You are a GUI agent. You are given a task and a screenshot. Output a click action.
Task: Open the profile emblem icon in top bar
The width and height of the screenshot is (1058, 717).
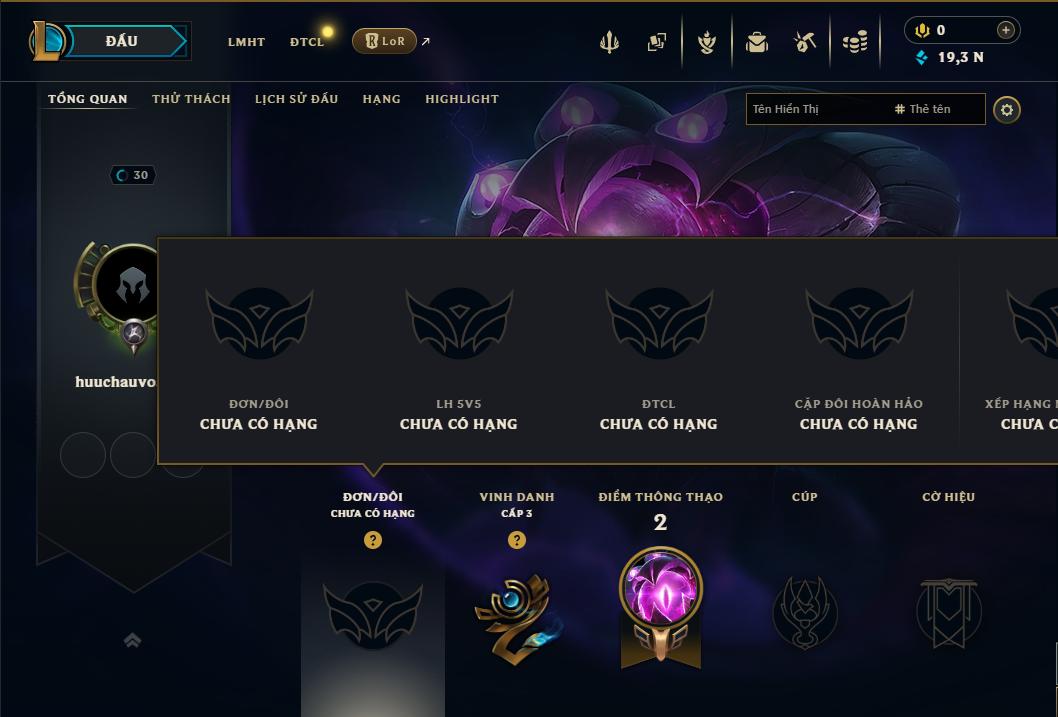(706, 42)
